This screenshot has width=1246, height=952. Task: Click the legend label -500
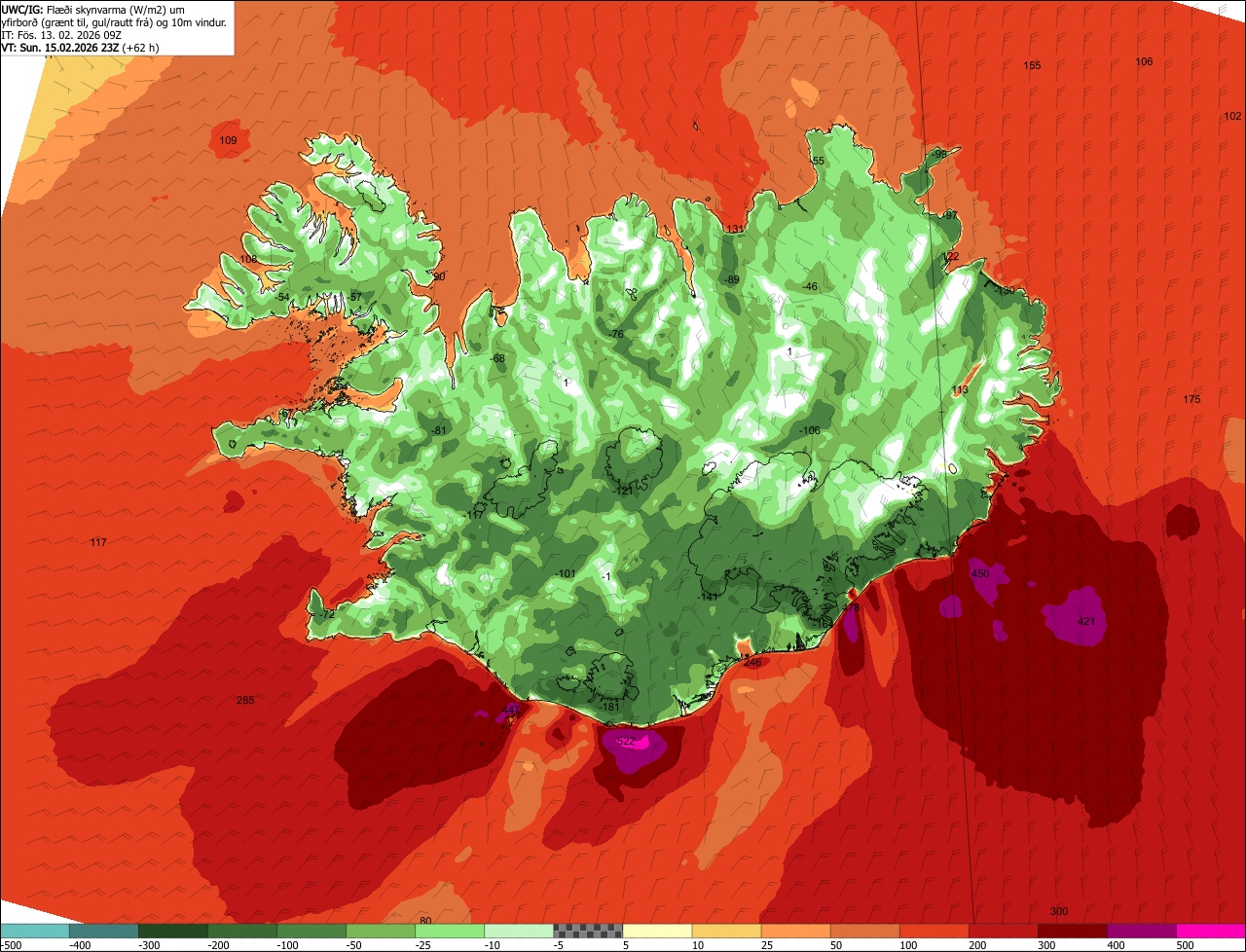click(12, 944)
